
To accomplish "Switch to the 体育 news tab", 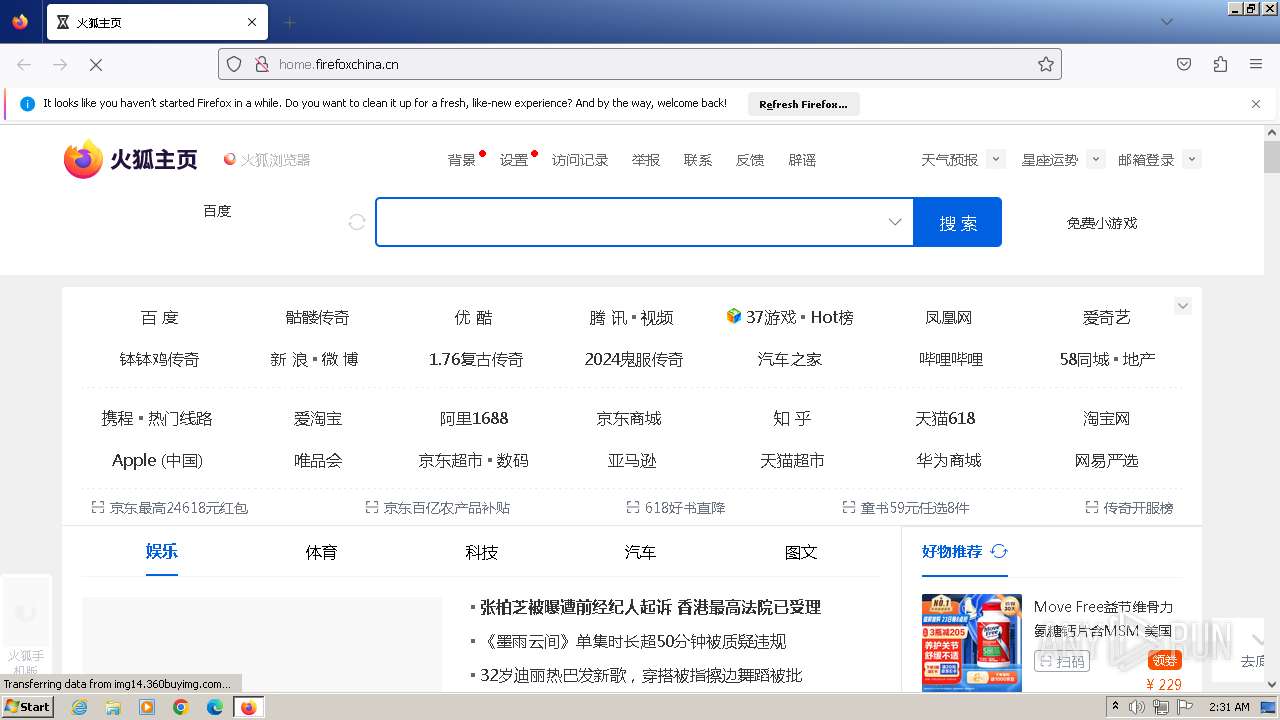I will pos(321,552).
